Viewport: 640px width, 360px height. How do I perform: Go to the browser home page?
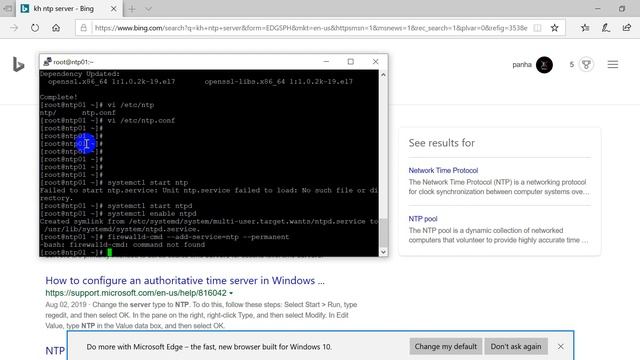point(56,28)
